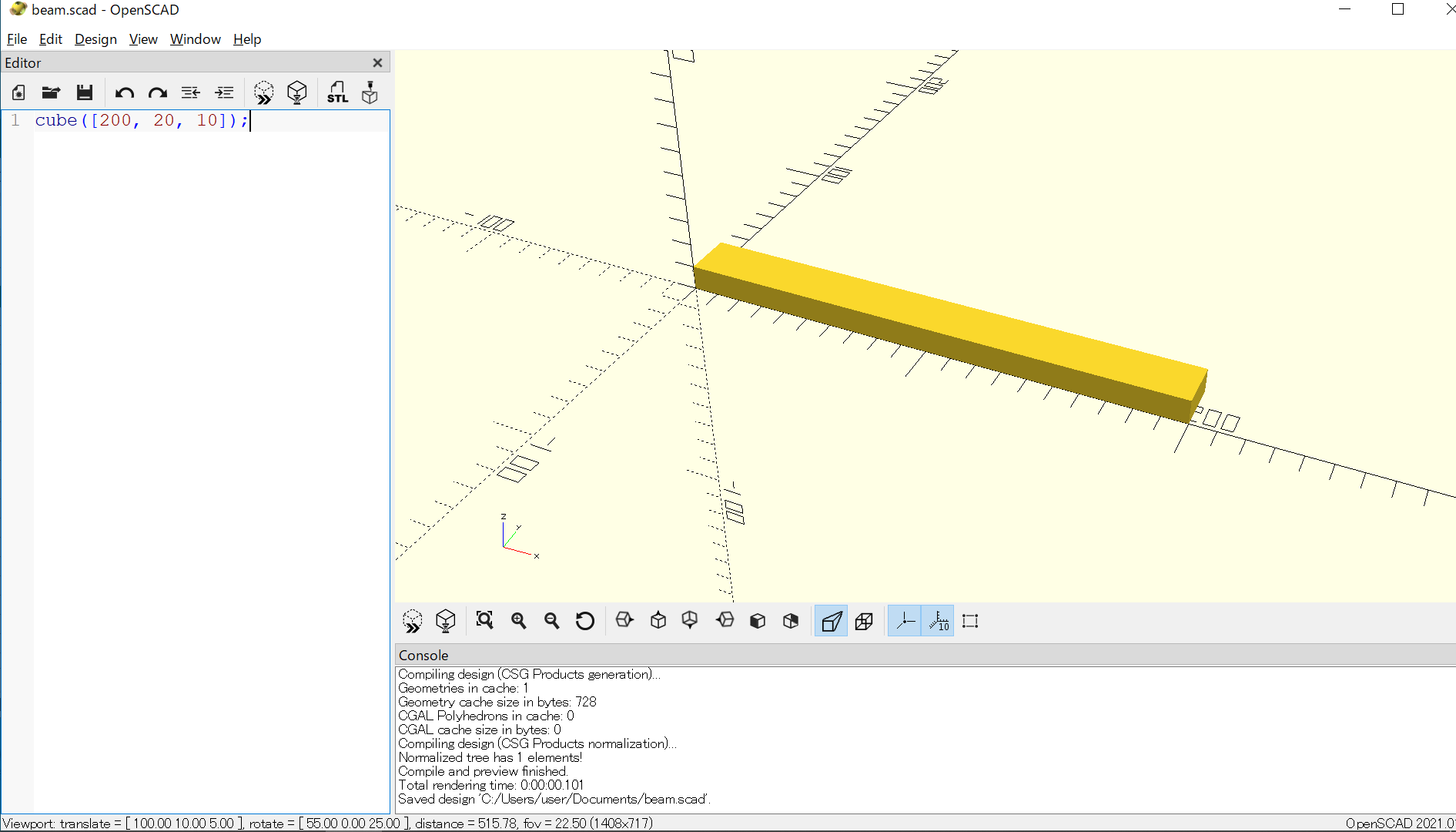The width and height of the screenshot is (1456, 832).
Task: Switch to the Front view
Action: (x=758, y=621)
